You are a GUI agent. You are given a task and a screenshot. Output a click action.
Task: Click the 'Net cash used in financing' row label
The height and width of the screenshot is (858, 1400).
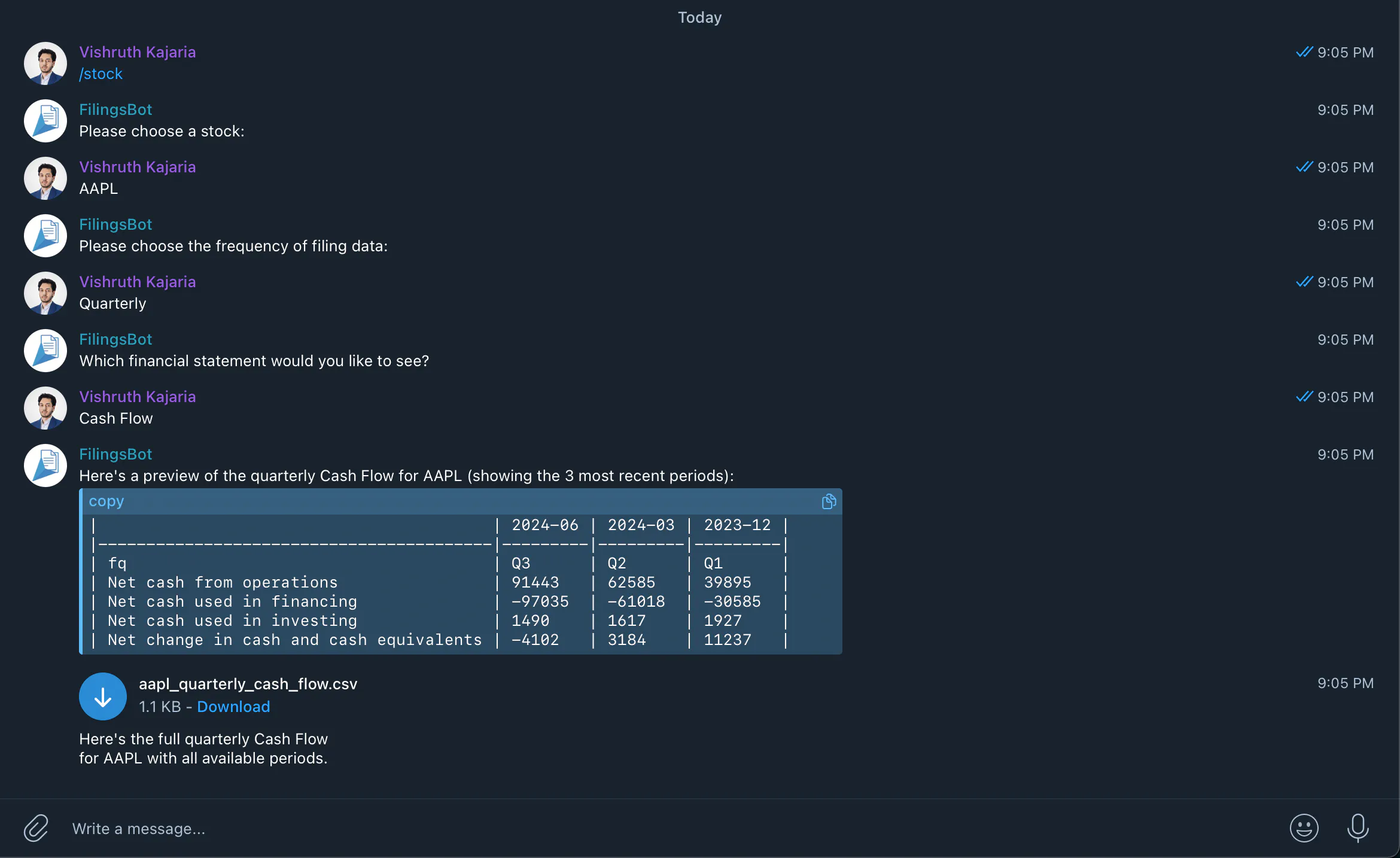tap(232, 601)
